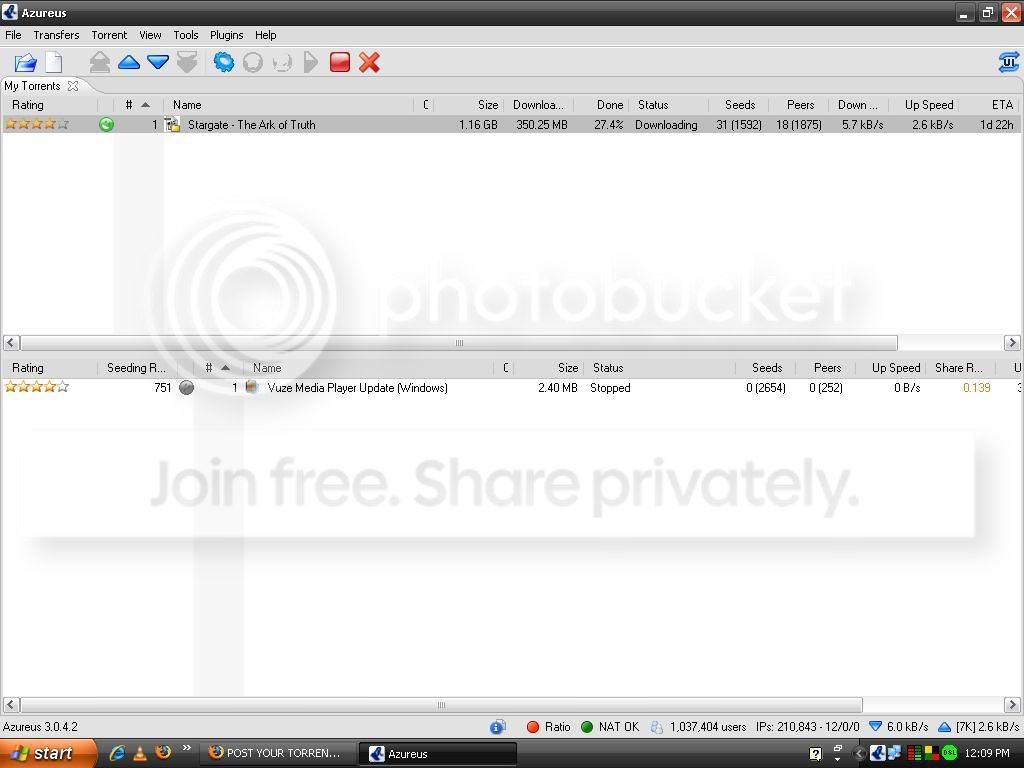Click grey status ball on Vuze row
The height and width of the screenshot is (768, 1024).
[186, 387]
